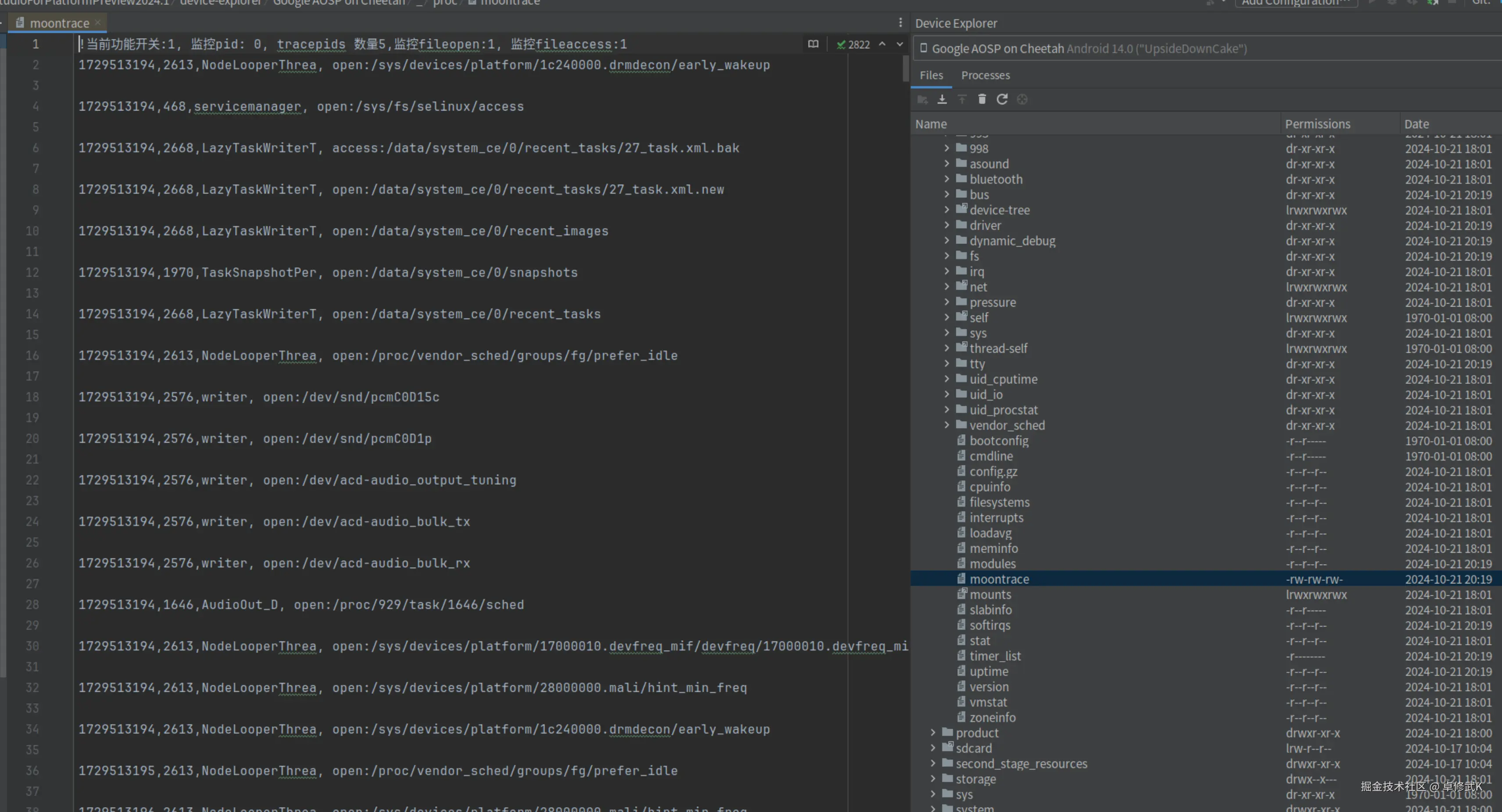Expand the product folder

click(932, 733)
